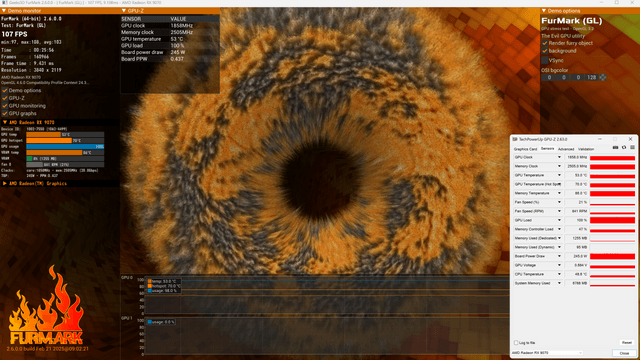Screen dimensions: 640x360
Task: Open the Advanced tab in GPU-Z
Action: point(566,149)
